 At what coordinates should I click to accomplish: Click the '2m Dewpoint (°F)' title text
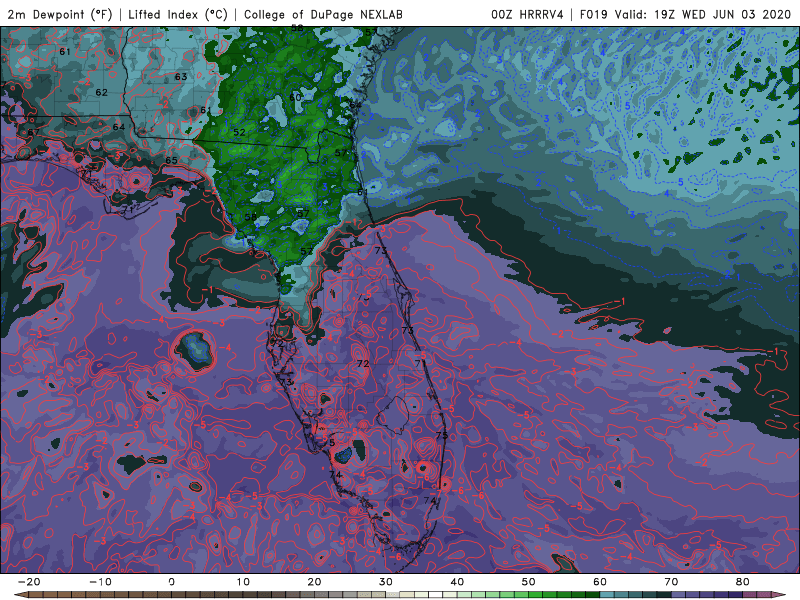tap(60, 14)
